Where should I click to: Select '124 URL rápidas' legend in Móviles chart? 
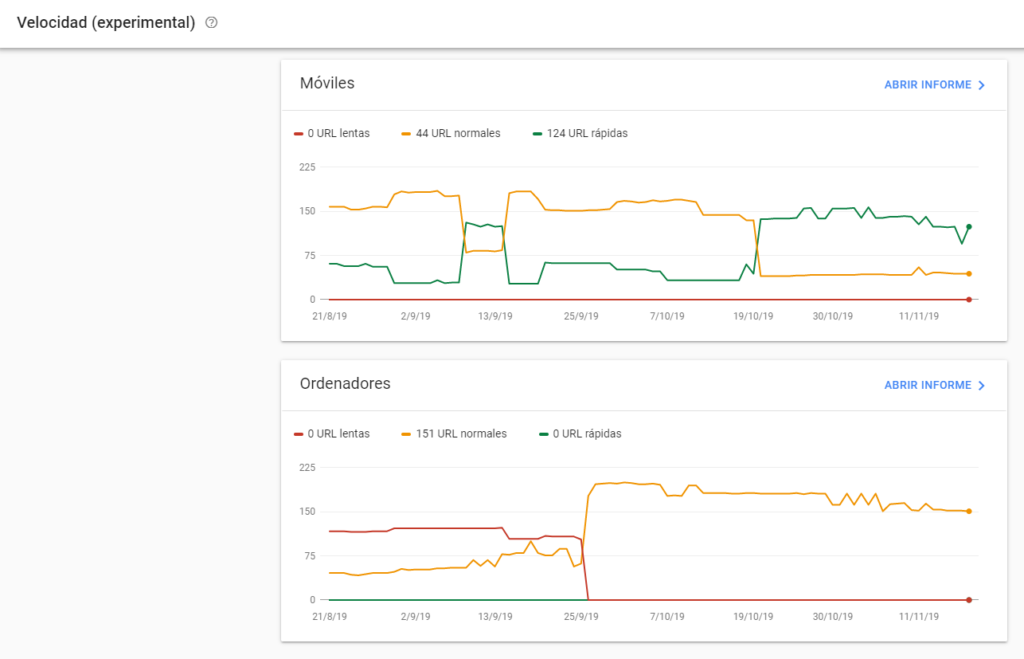tap(580, 133)
